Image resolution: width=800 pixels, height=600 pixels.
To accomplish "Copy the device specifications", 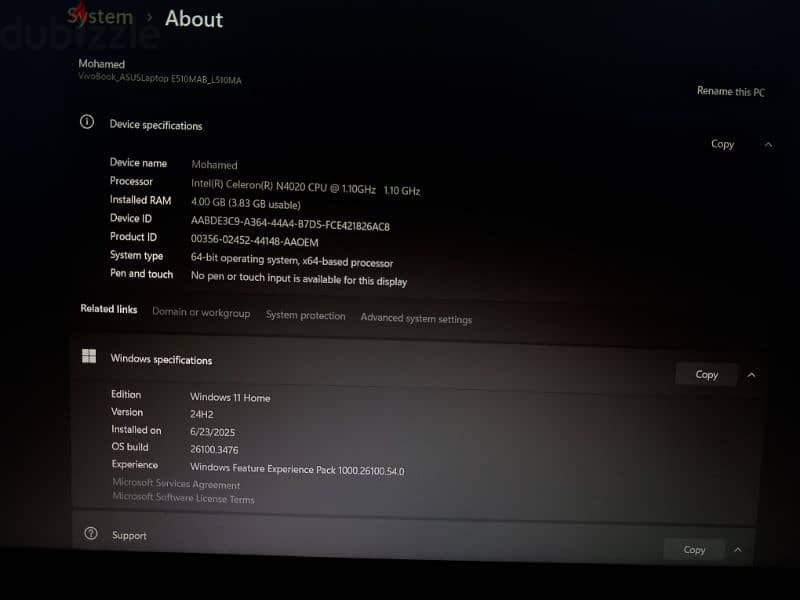I will point(722,144).
